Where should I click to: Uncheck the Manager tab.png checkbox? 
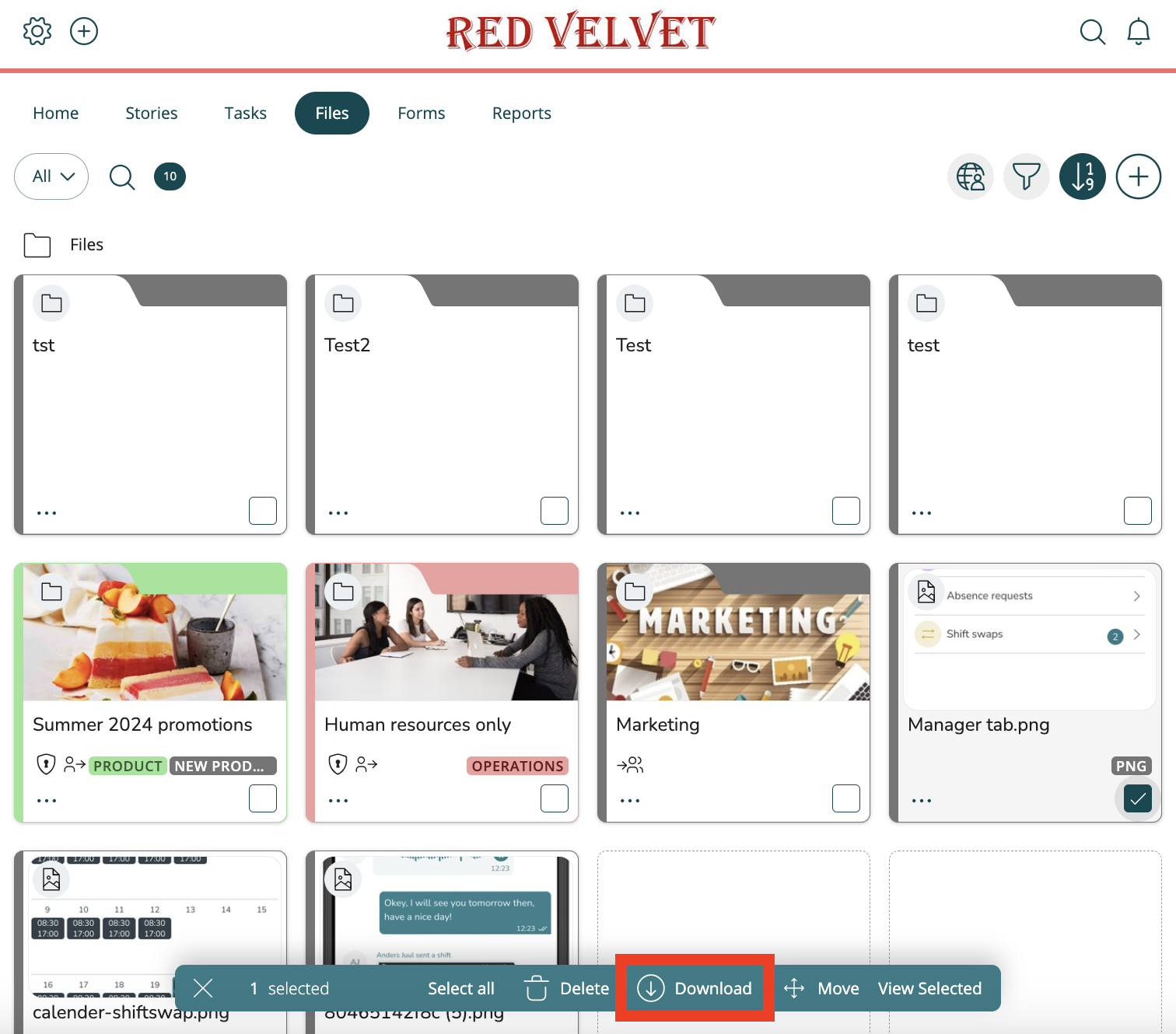tap(1138, 798)
